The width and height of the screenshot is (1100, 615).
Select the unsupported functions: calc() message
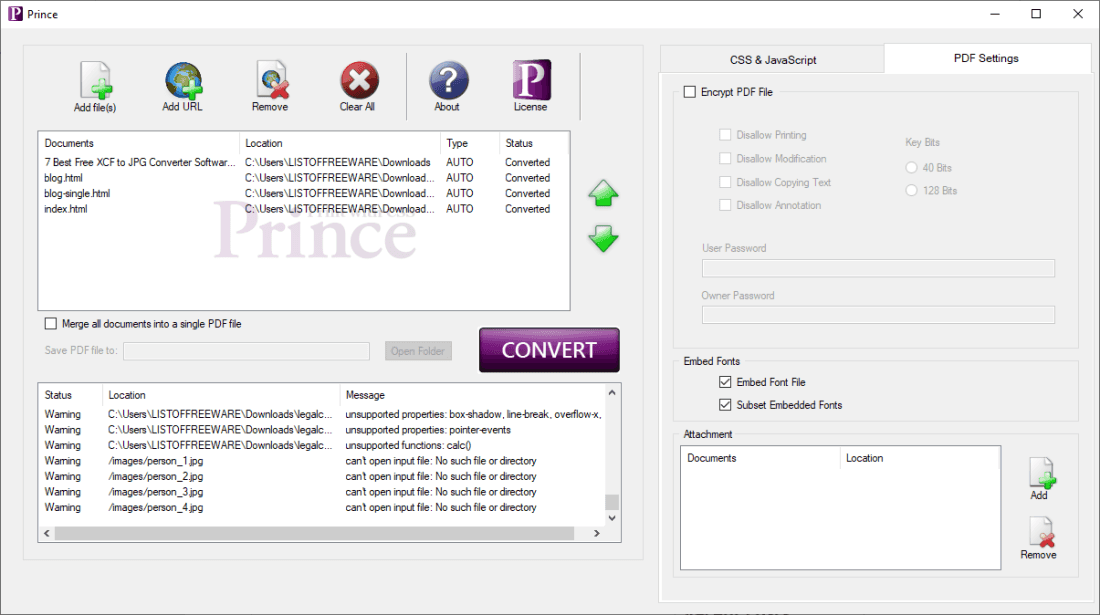408,445
